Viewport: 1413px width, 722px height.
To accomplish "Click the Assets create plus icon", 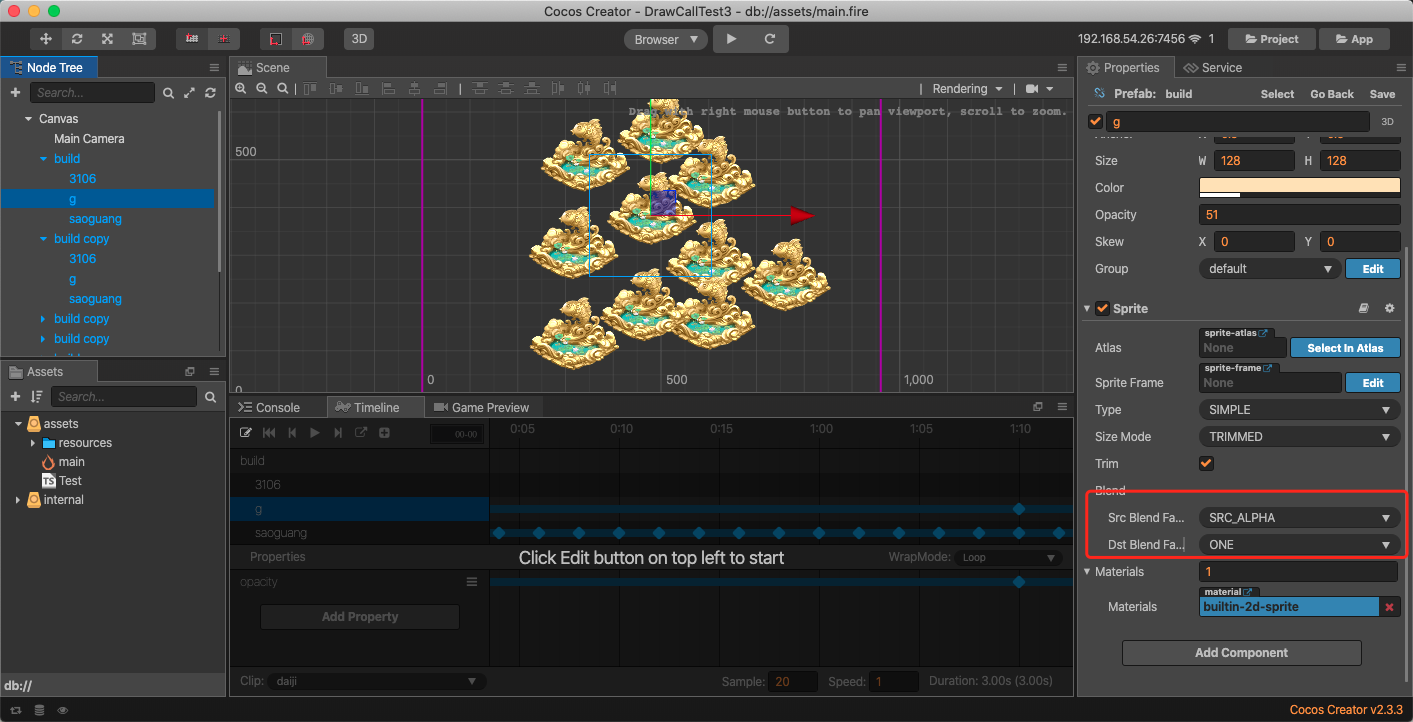I will coord(15,397).
